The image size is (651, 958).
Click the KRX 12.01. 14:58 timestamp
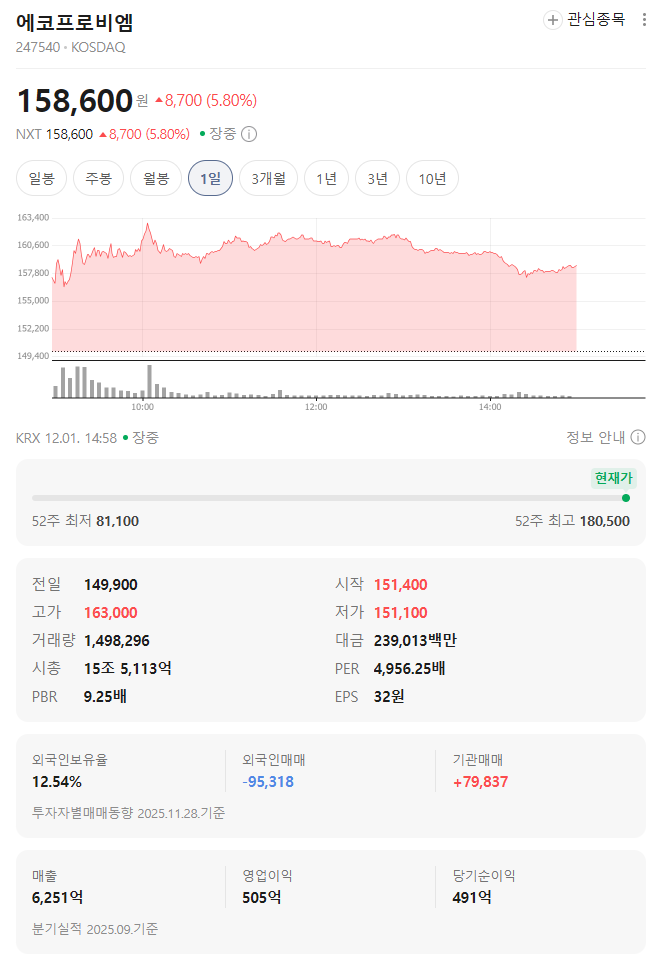pyautogui.click(x=66, y=437)
